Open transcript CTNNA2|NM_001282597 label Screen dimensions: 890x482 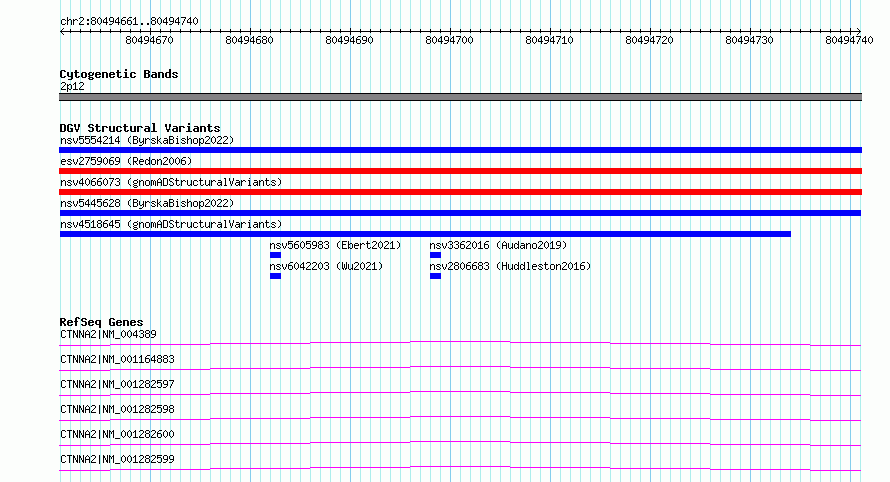[x=117, y=384]
